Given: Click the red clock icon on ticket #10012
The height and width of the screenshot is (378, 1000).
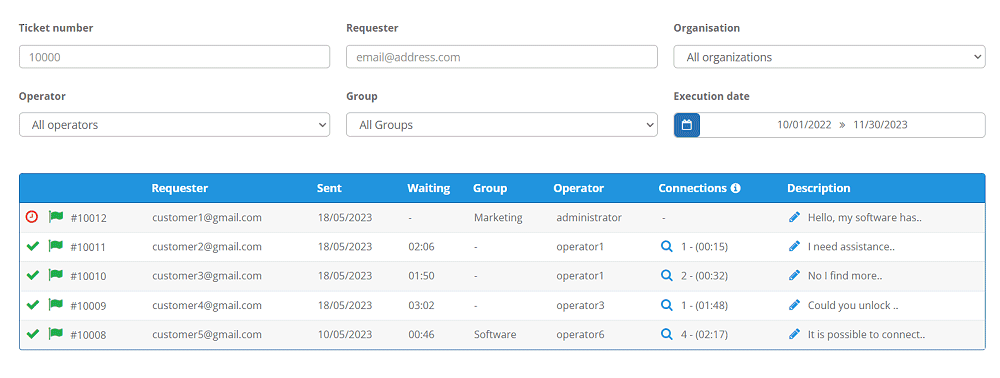Looking at the screenshot, I should 32,217.
